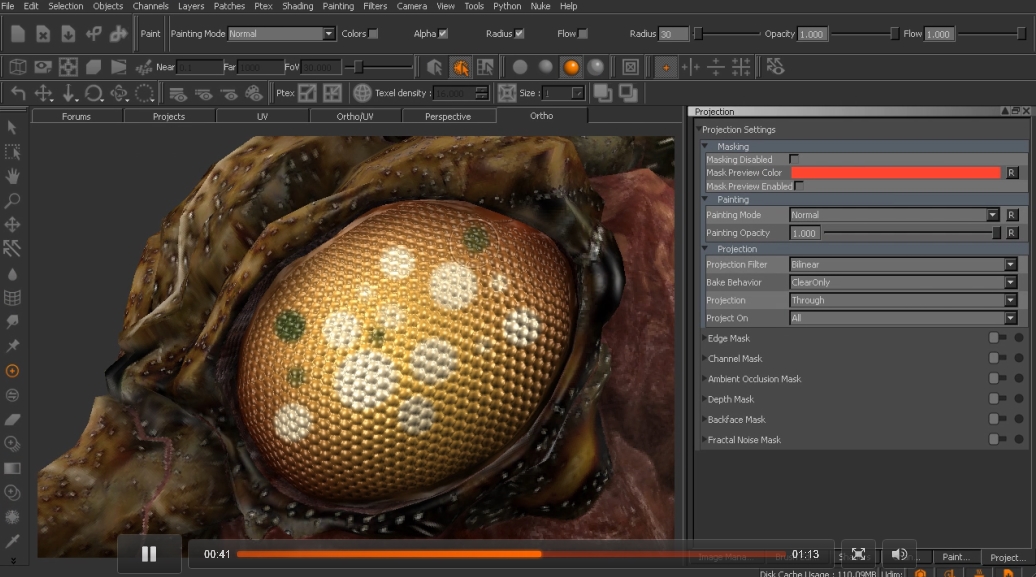Select the pin tool in the sidebar
The image size is (1036, 577).
coord(12,346)
